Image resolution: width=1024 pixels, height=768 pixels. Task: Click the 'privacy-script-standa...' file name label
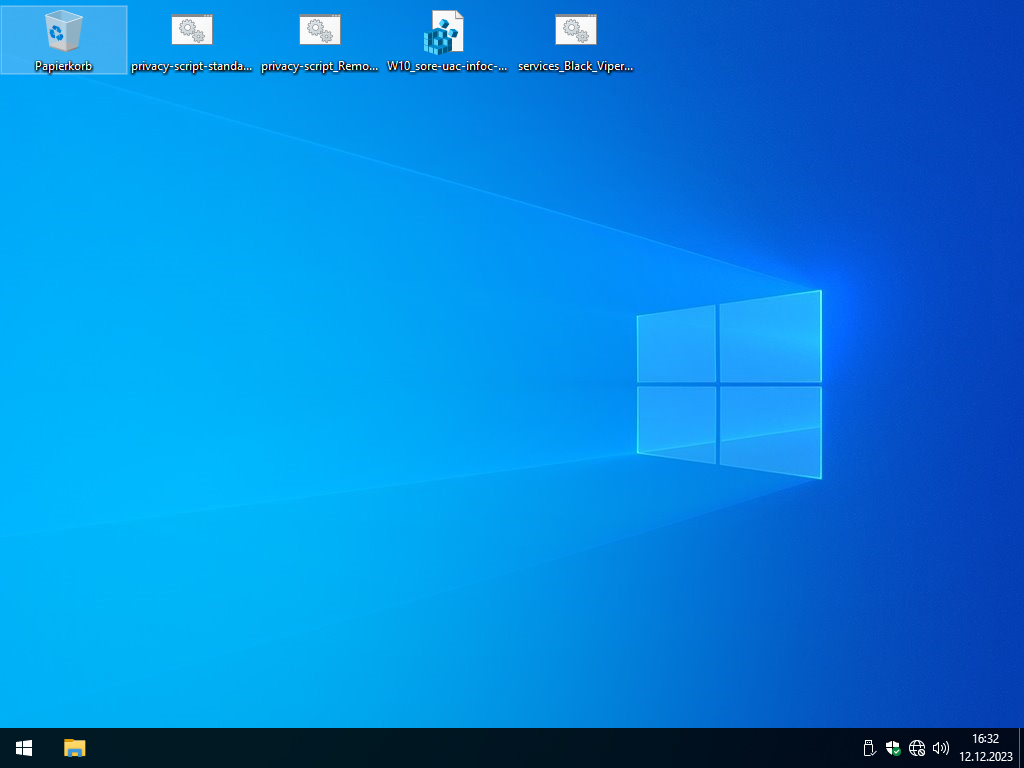(191, 66)
